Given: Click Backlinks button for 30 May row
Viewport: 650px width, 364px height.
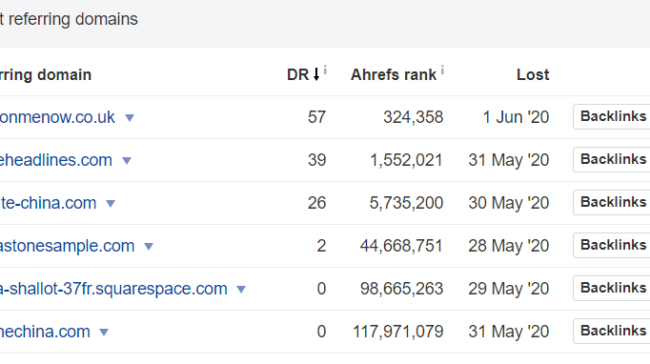Looking at the screenshot, I should click(611, 202).
